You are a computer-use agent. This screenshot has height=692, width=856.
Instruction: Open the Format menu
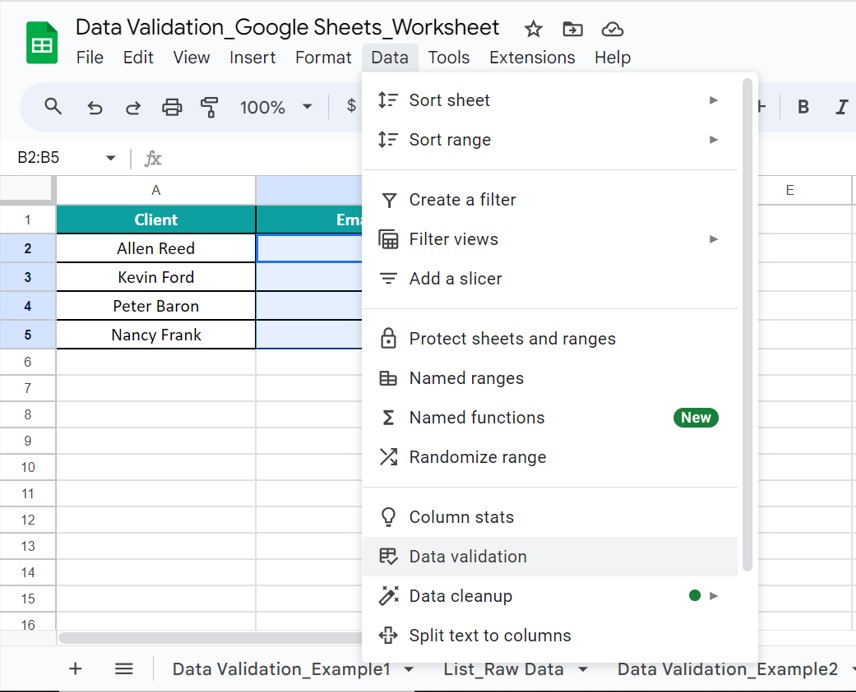click(323, 57)
